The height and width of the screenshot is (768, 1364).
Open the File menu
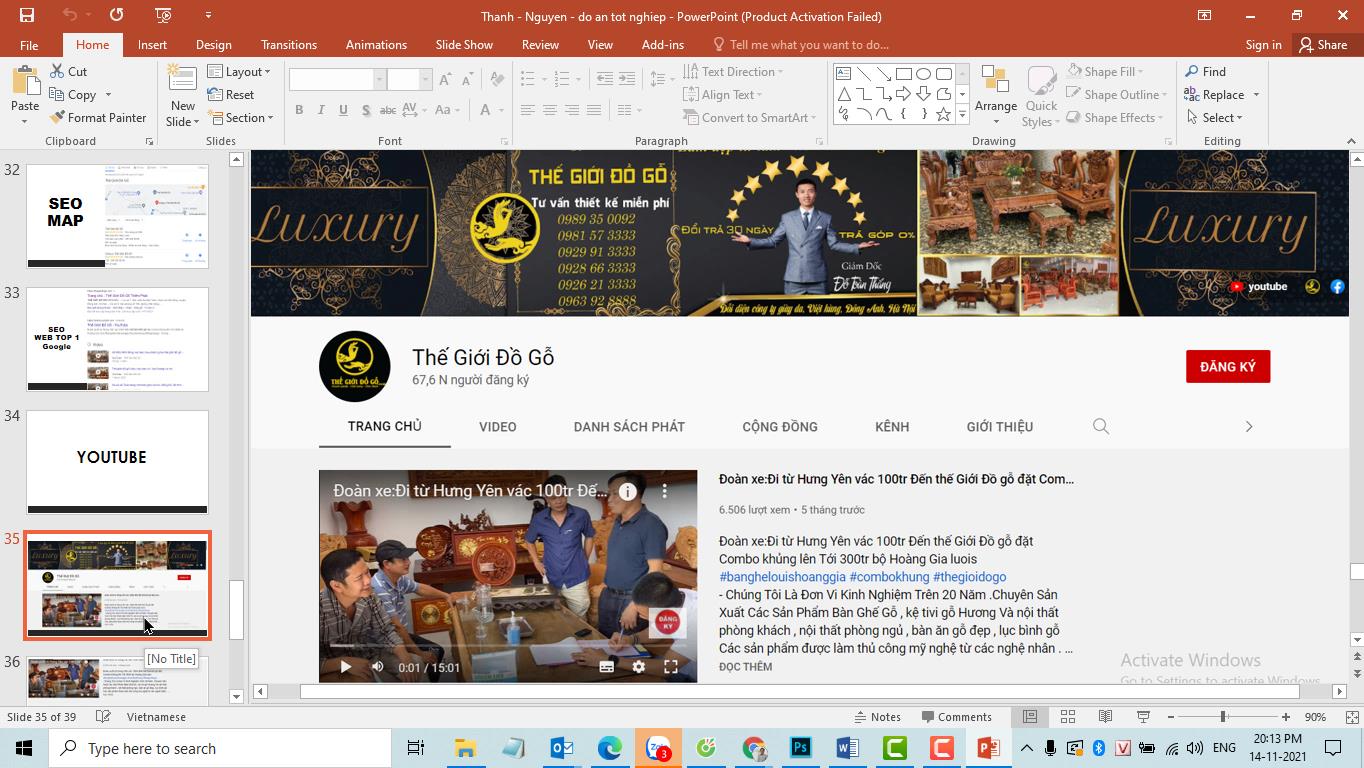click(x=29, y=44)
